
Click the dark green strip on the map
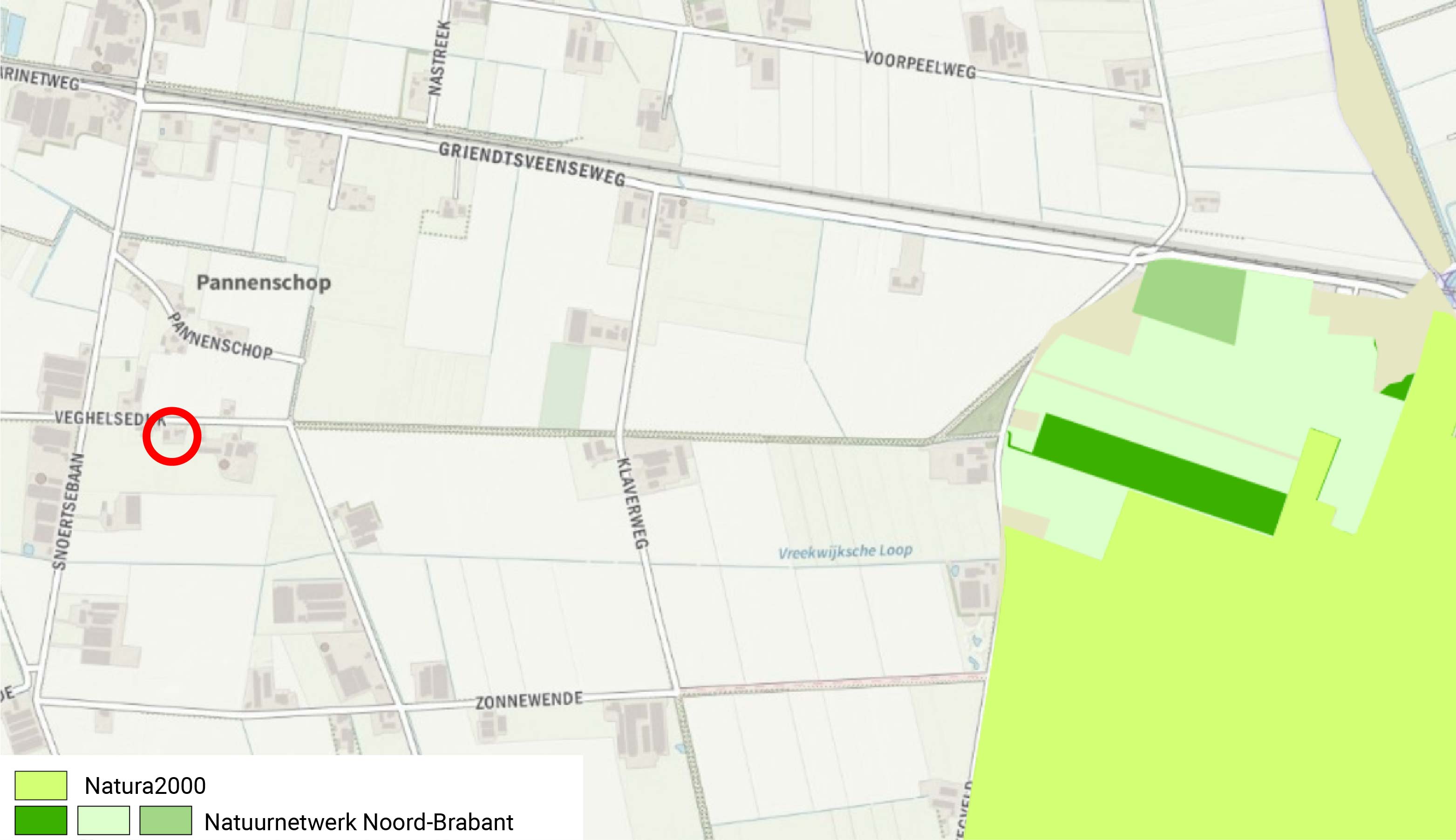click(x=1159, y=474)
